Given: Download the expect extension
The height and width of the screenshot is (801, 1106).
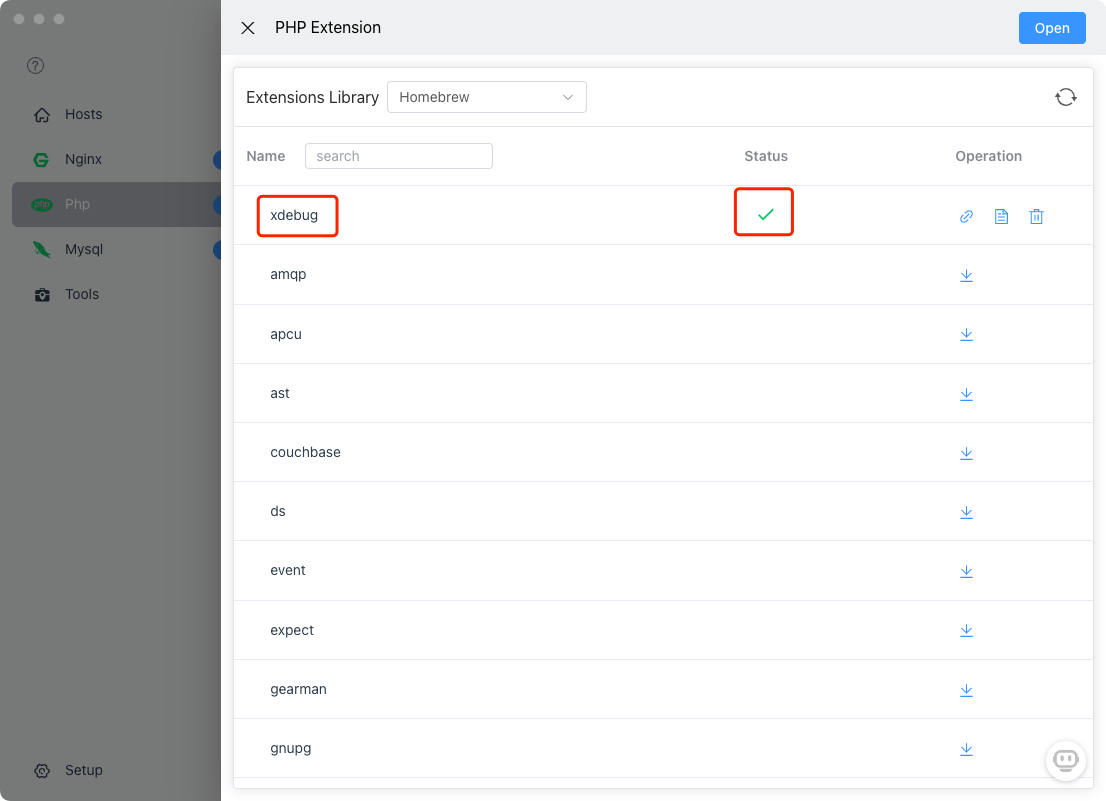Looking at the screenshot, I should click(966, 630).
